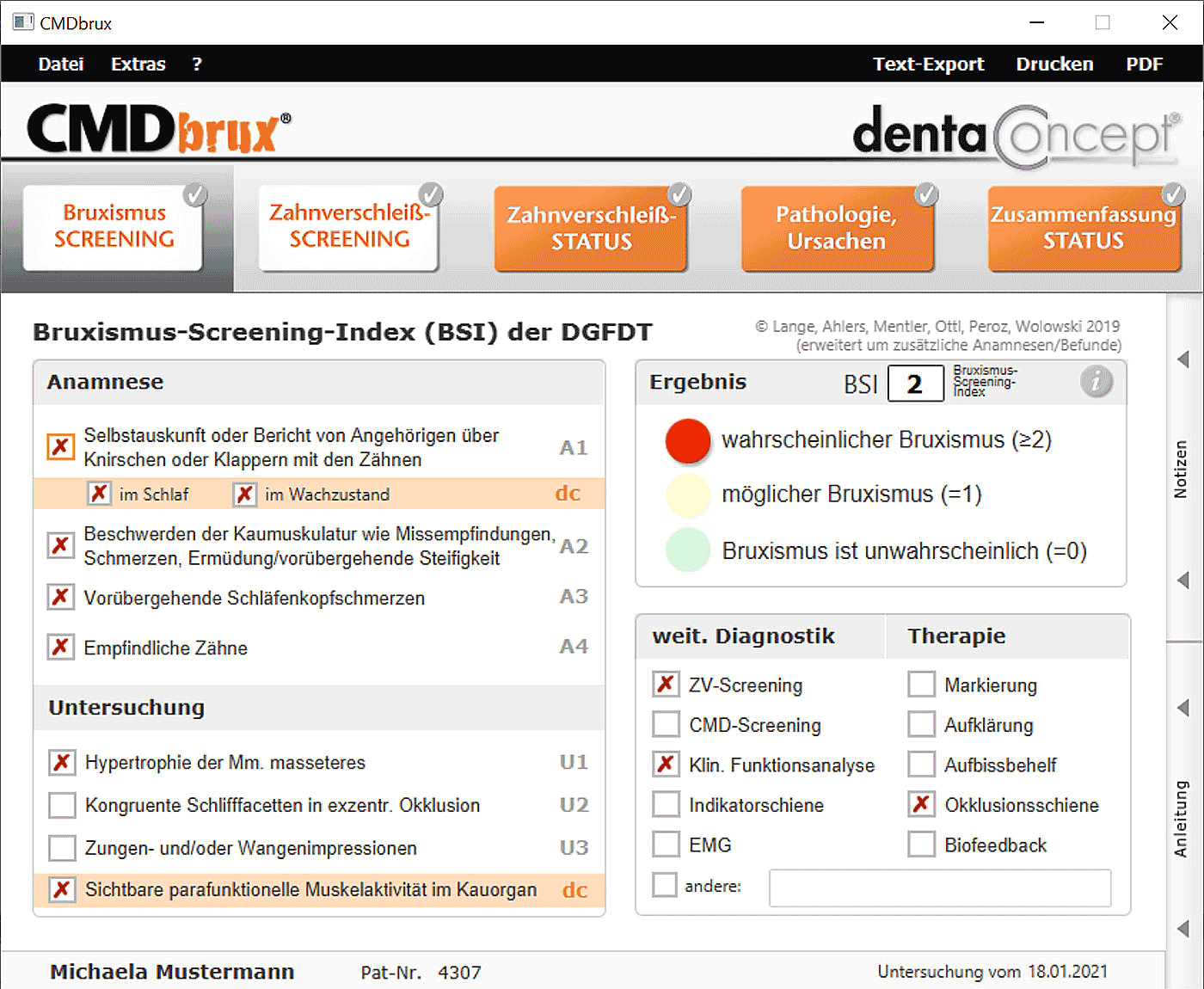Uncheck A2 Beschwerden der Kaumuskulatur
The width and height of the screenshot is (1204, 989).
pyautogui.click(x=61, y=545)
